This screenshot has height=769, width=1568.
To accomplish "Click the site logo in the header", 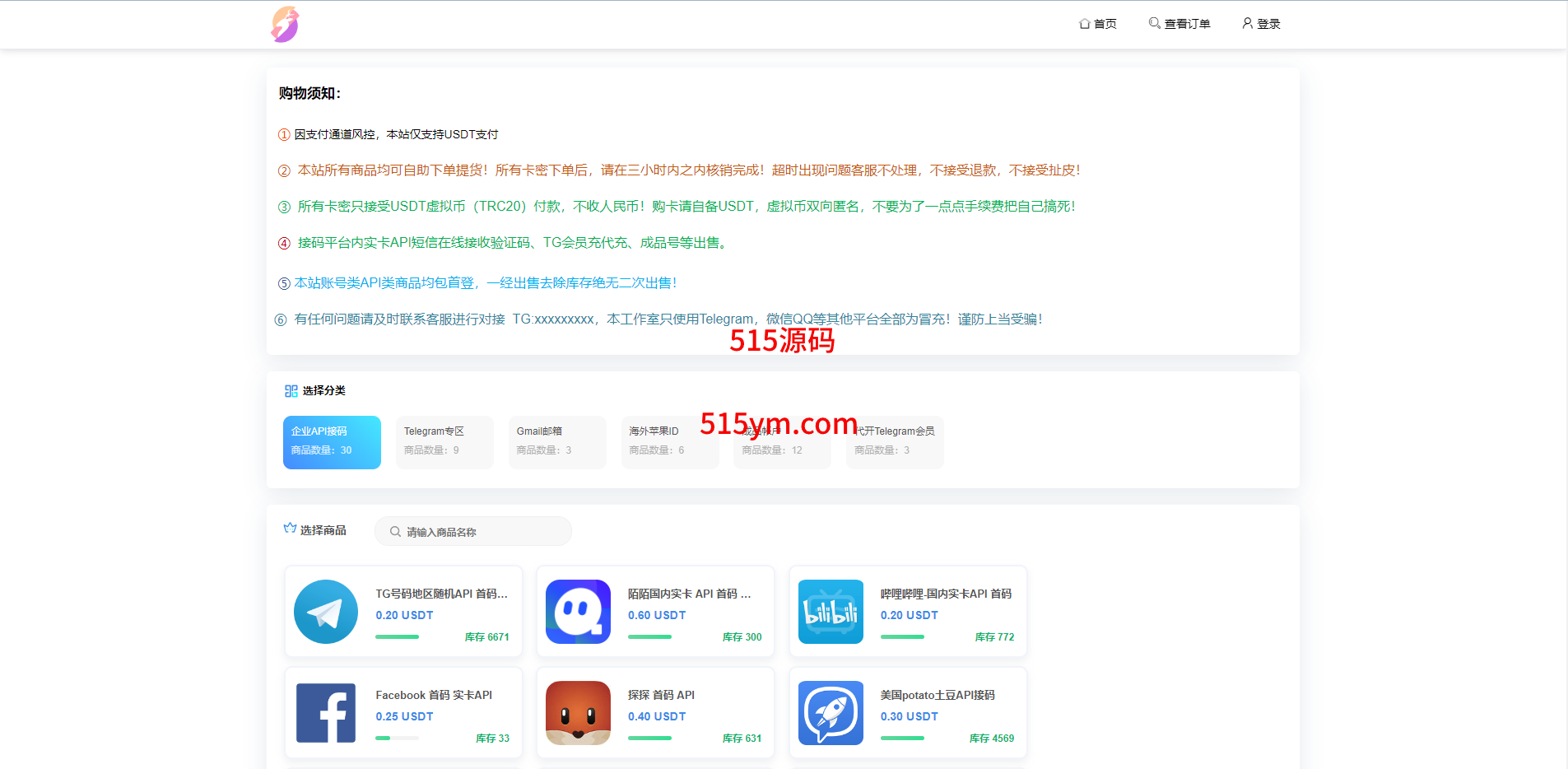I will [285, 25].
